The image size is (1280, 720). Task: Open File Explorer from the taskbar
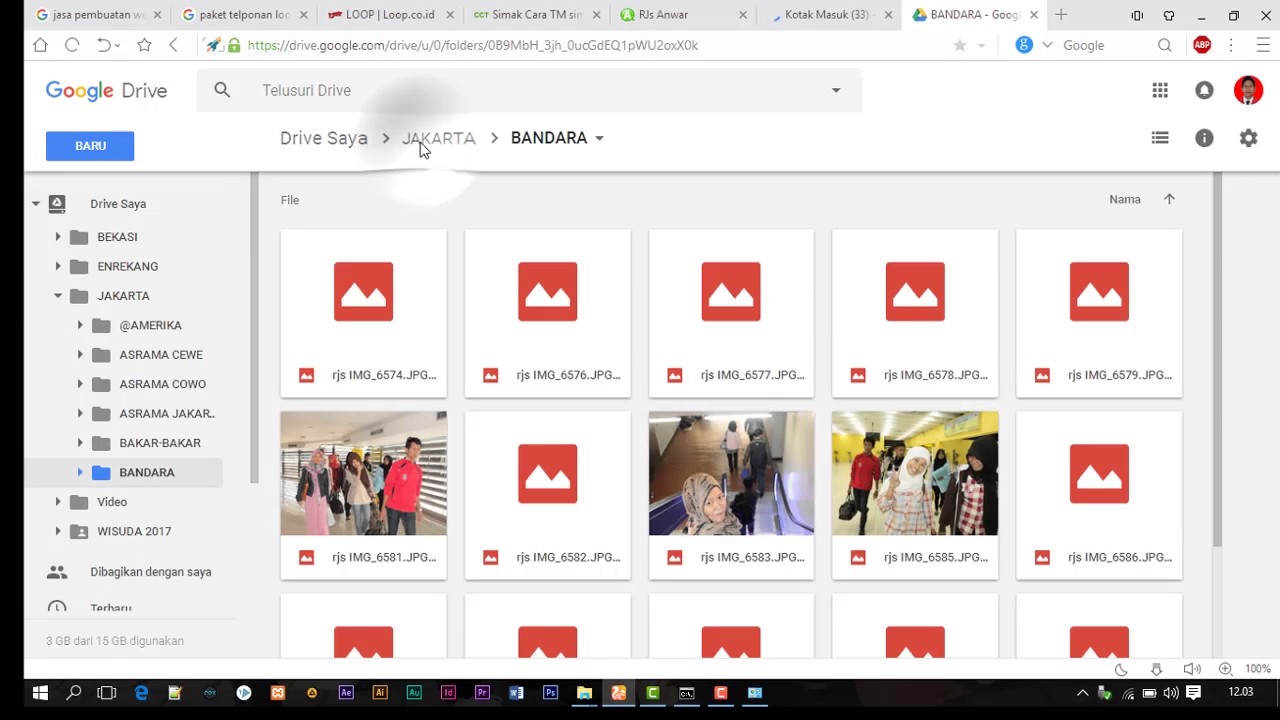[x=584, y=692]
